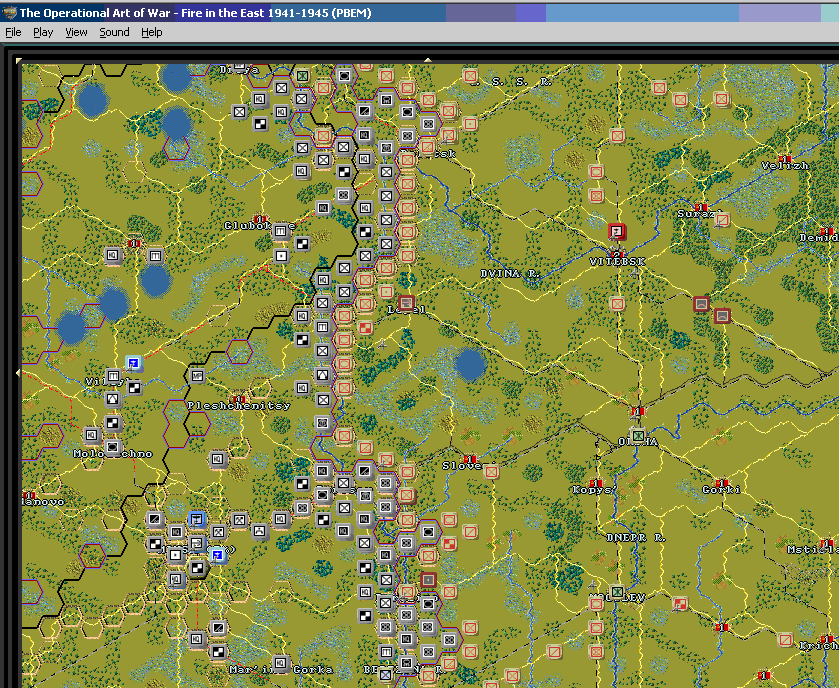Click the corner scroll arrow at map top-left
The height and width of the screenshot is (688, 840).
tap(19, 61)
